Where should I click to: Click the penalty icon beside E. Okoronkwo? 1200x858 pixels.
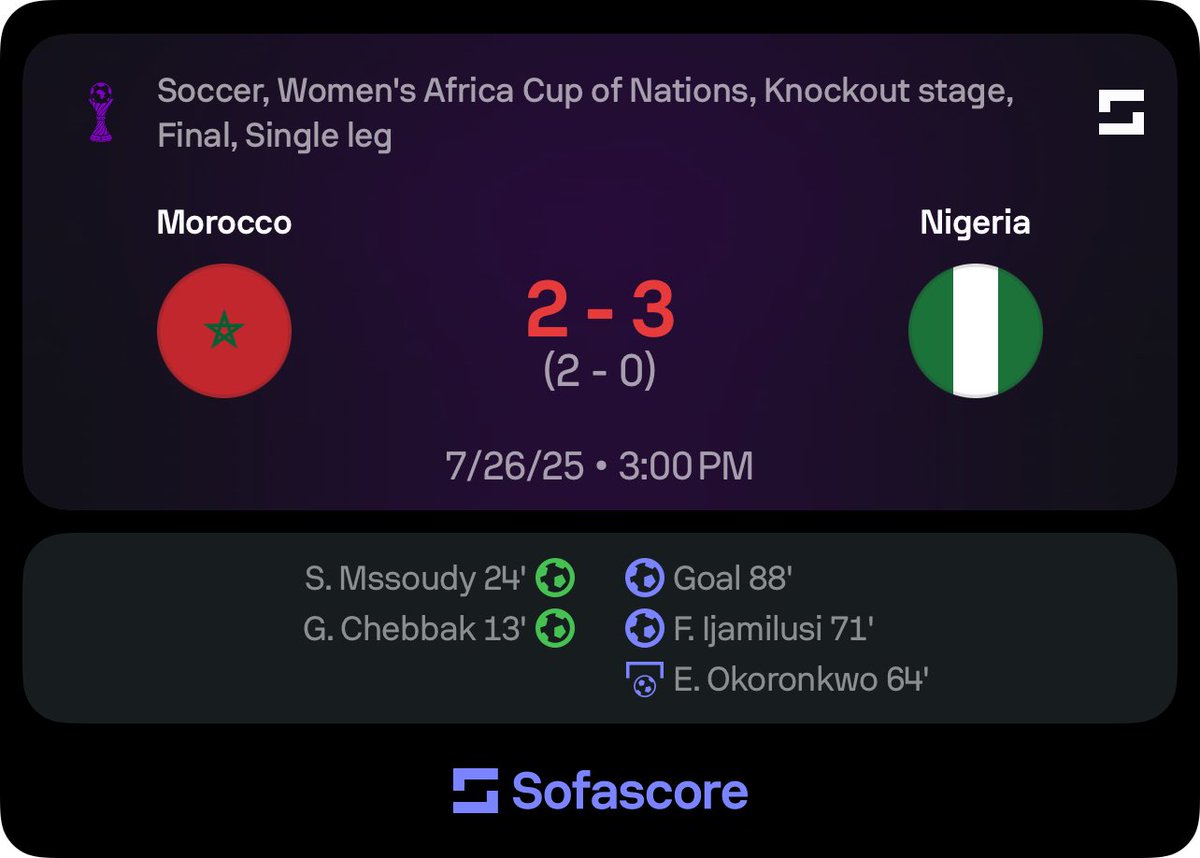pos(645,681)
